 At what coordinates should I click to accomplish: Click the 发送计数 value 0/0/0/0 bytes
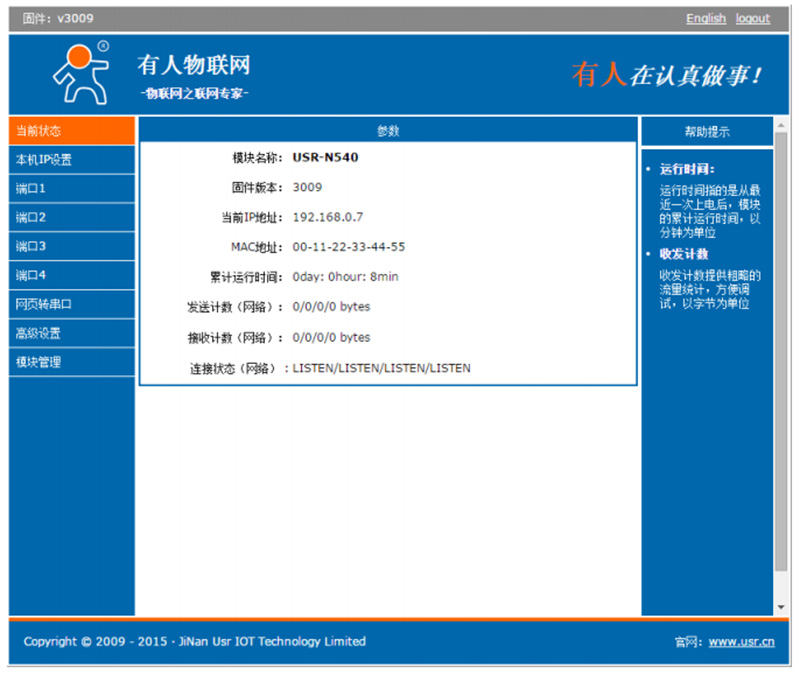331,307
